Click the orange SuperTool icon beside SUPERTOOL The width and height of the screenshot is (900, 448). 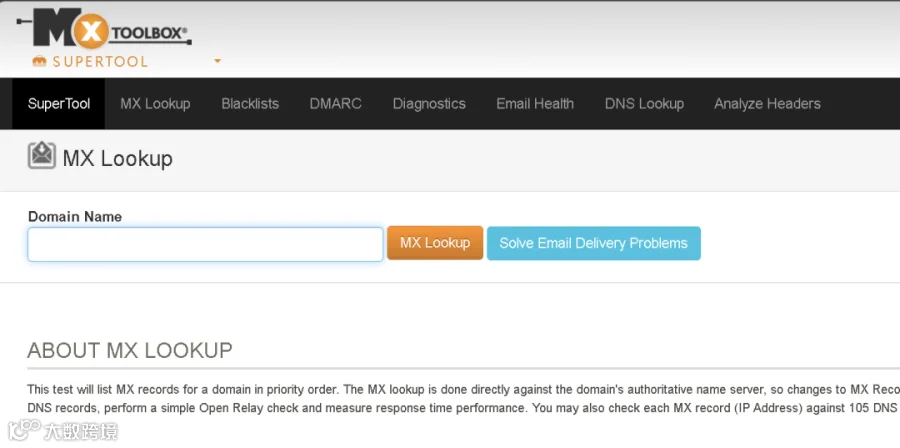[39, 61]
